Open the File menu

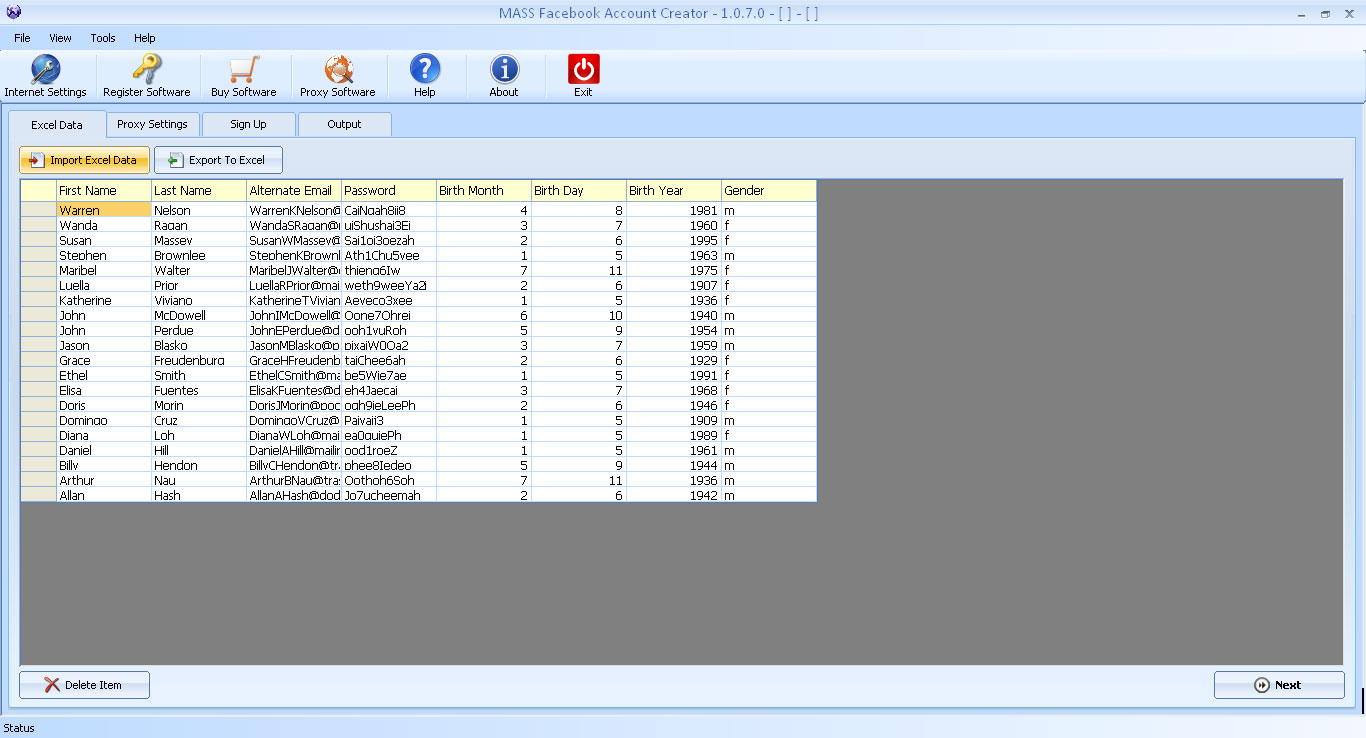tap(22, 38)
